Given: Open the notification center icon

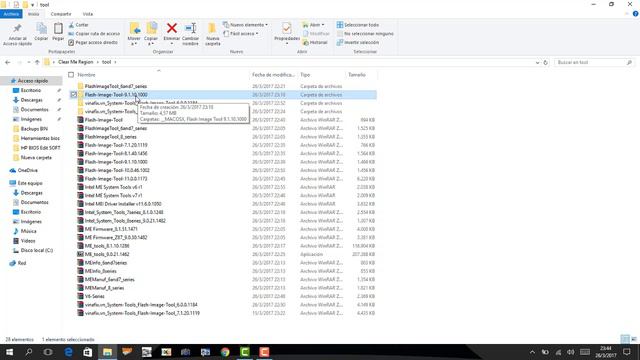Looking at the screenshot, I should coord(627,352).
